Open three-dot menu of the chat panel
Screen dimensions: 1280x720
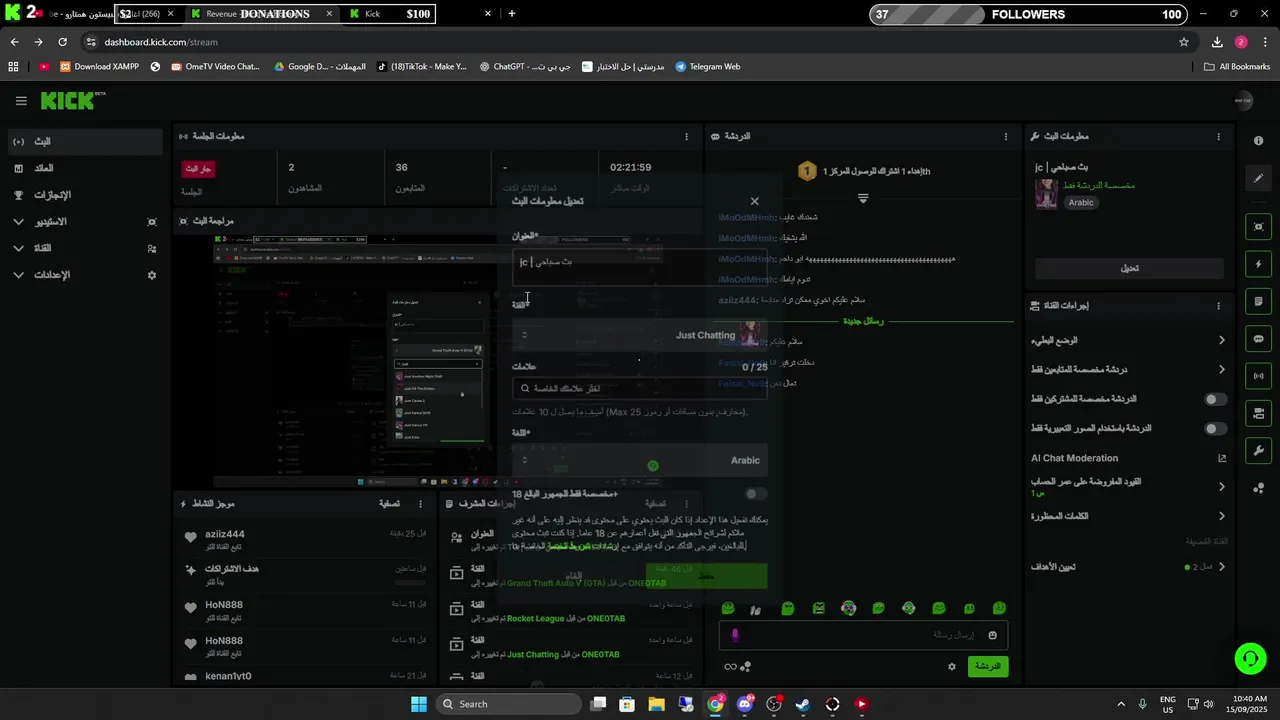pos(1006,136)
